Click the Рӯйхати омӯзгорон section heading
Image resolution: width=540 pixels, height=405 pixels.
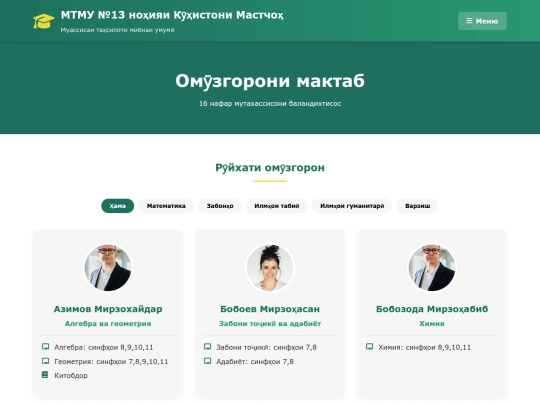coord(270,168)
